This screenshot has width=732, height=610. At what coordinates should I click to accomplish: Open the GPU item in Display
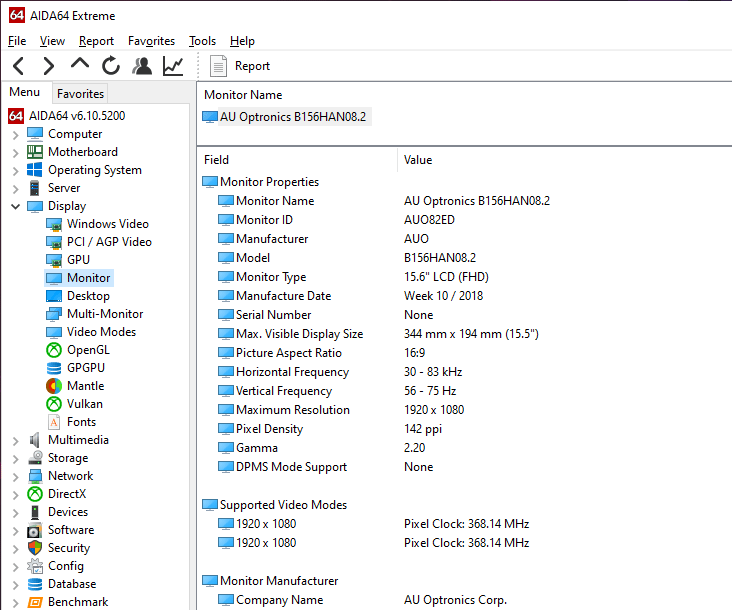point(68,259)
